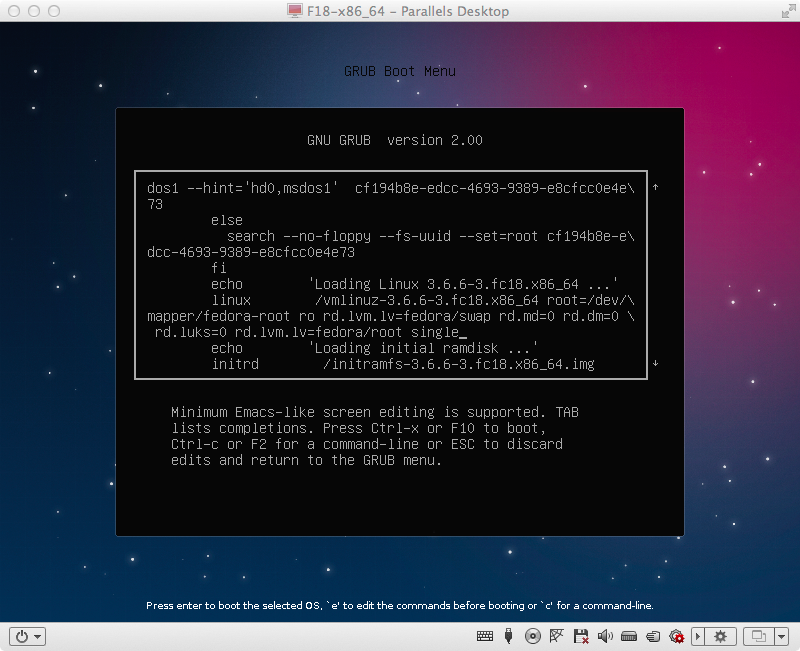The width and height of the screenshot is (800, 651).
Task: Click the '/initramfs-3.6.6-3.fc18.x86_64.img' text
Action: [459, 364]
